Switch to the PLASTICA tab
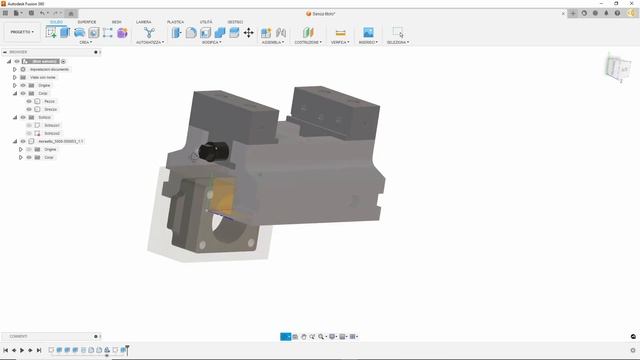Viewport: 640px width, 360px height. pyautogui.click(x=175, y=22)
